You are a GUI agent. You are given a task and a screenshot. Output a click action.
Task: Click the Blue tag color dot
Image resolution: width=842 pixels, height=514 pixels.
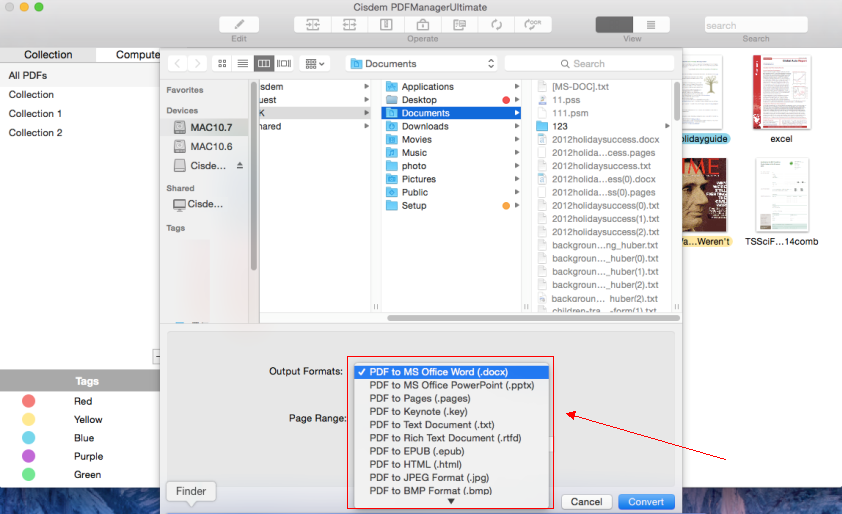(x=28, y=438)
